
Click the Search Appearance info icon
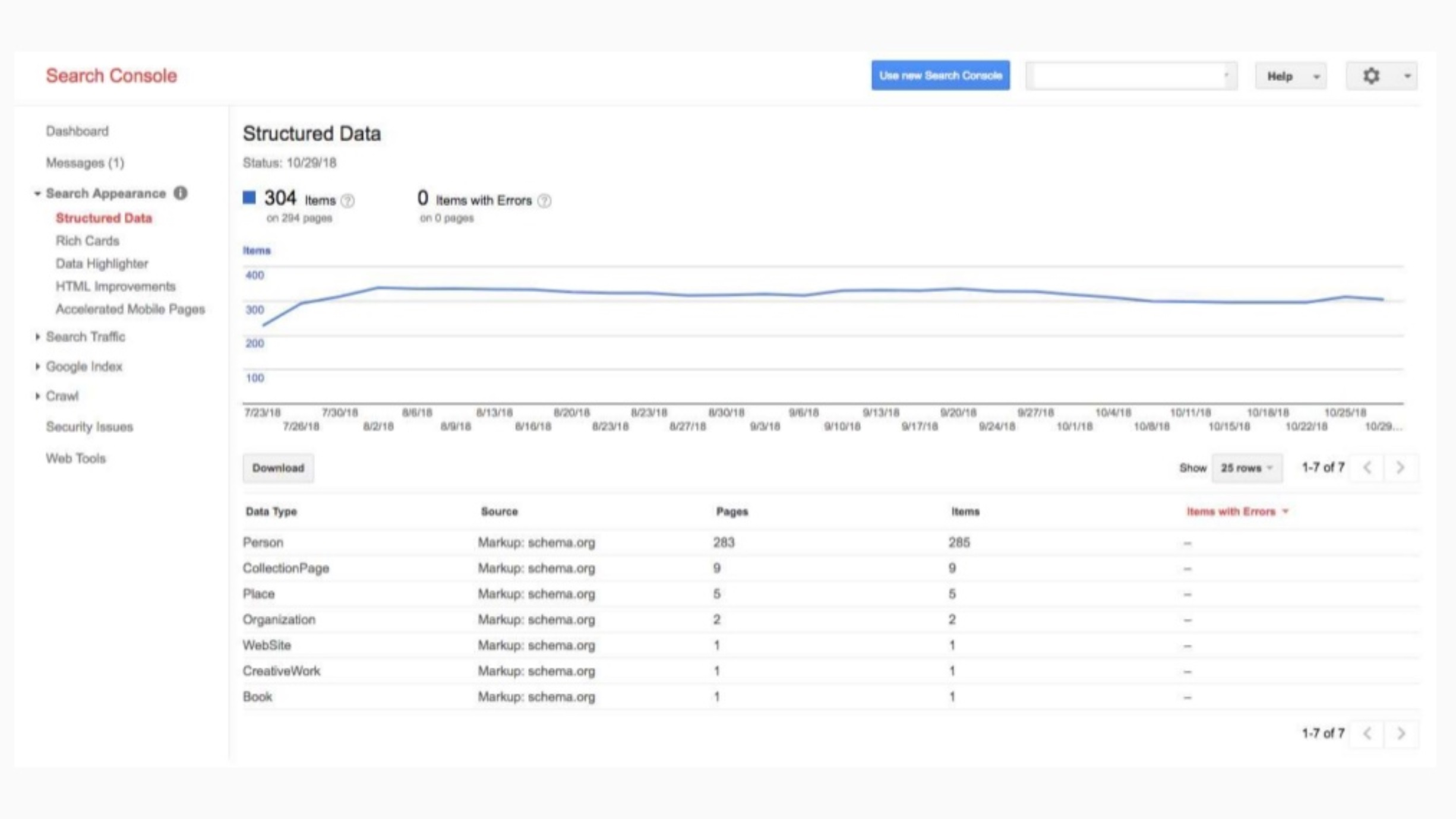pos(181,193)
